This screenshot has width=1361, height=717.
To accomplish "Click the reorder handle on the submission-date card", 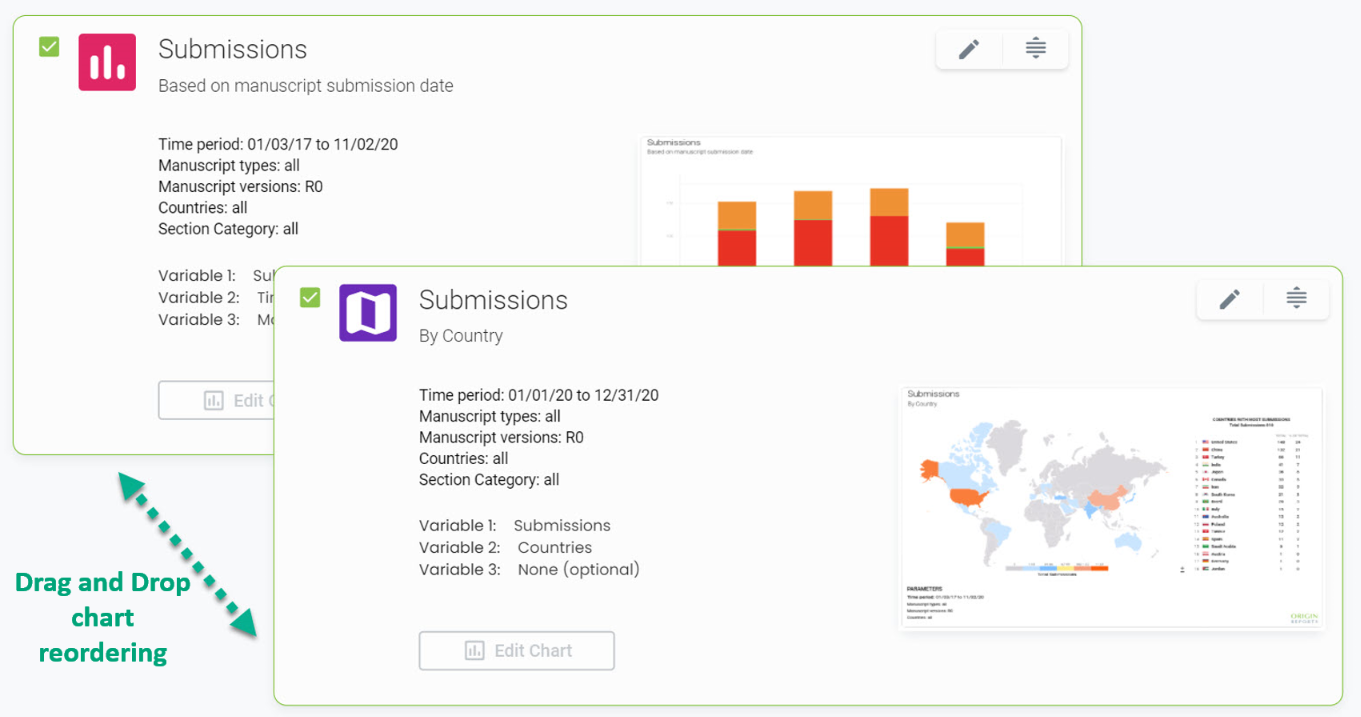I will (x=1036, y=49).
